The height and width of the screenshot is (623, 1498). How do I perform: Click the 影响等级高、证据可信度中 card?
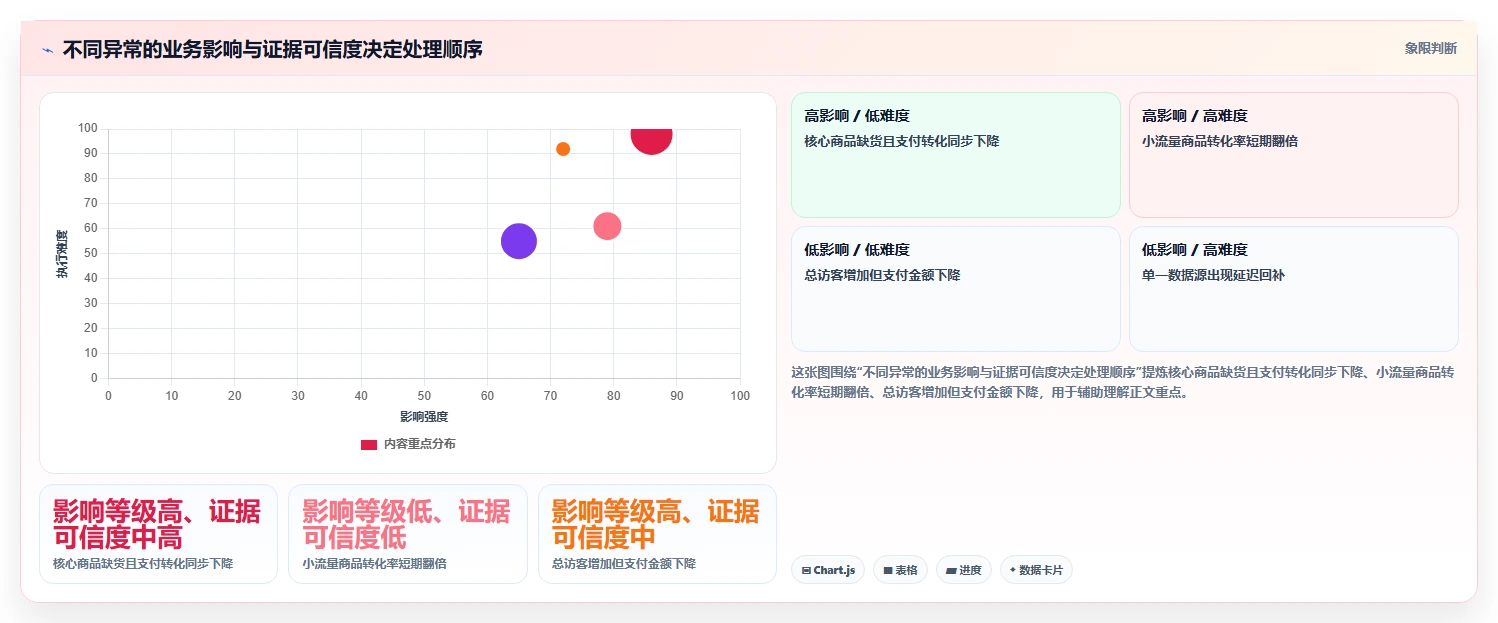(657, 534)
